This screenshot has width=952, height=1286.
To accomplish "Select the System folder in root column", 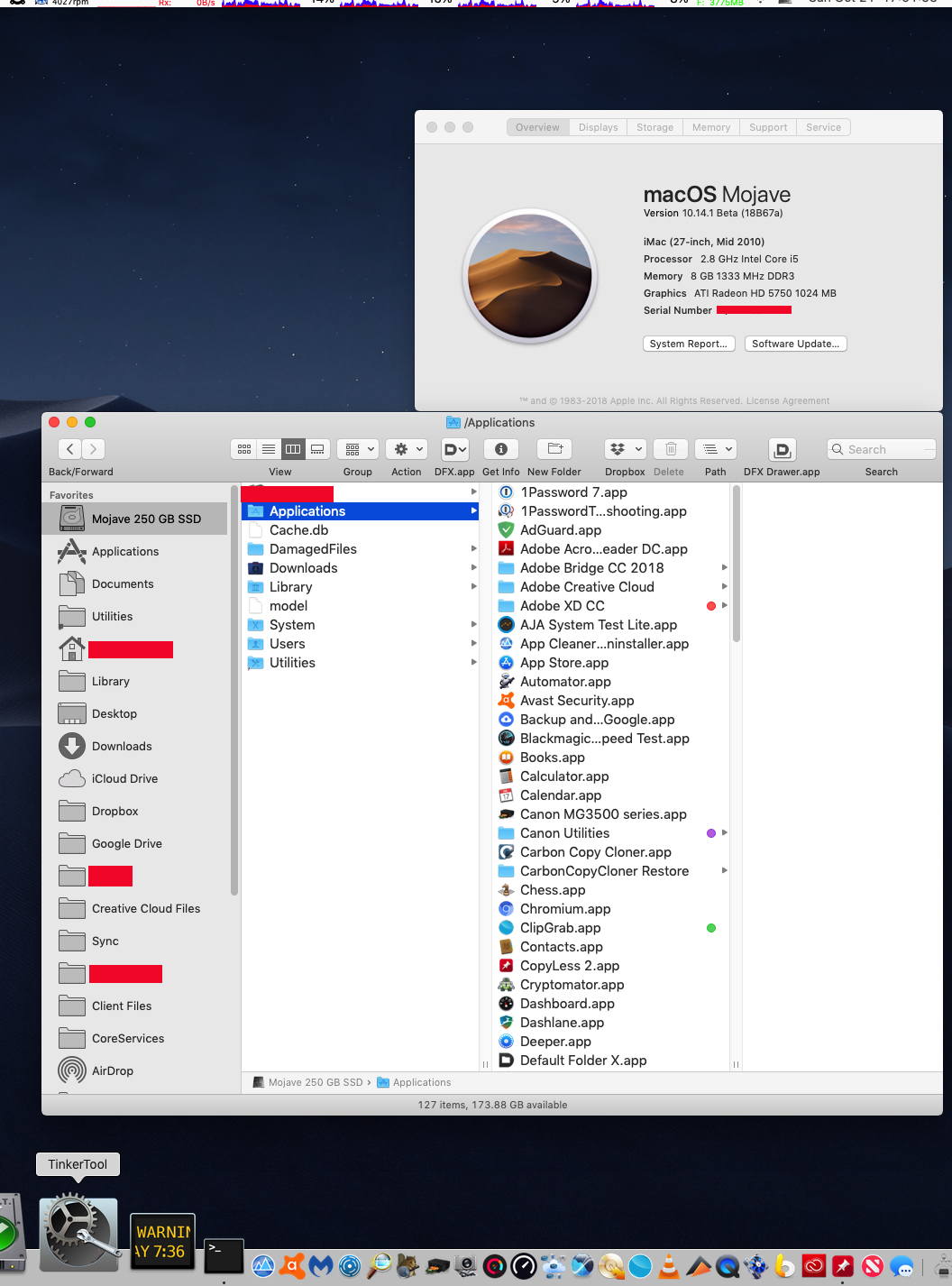I will click(x=292, y=625).
